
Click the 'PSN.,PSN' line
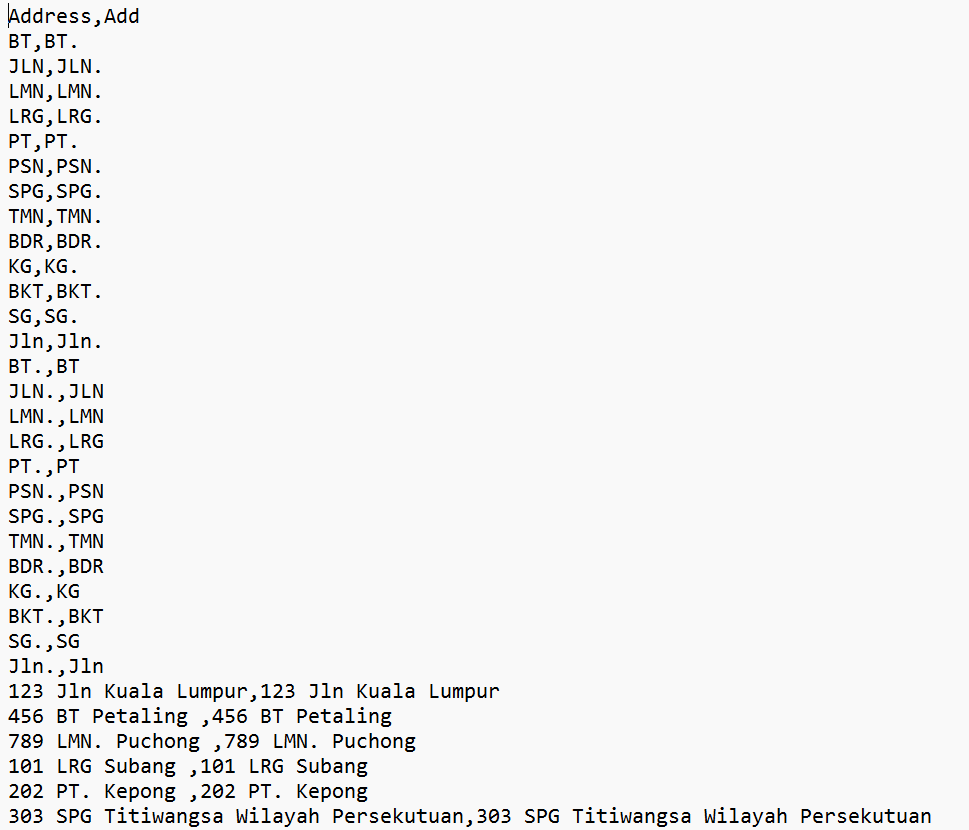56,492
